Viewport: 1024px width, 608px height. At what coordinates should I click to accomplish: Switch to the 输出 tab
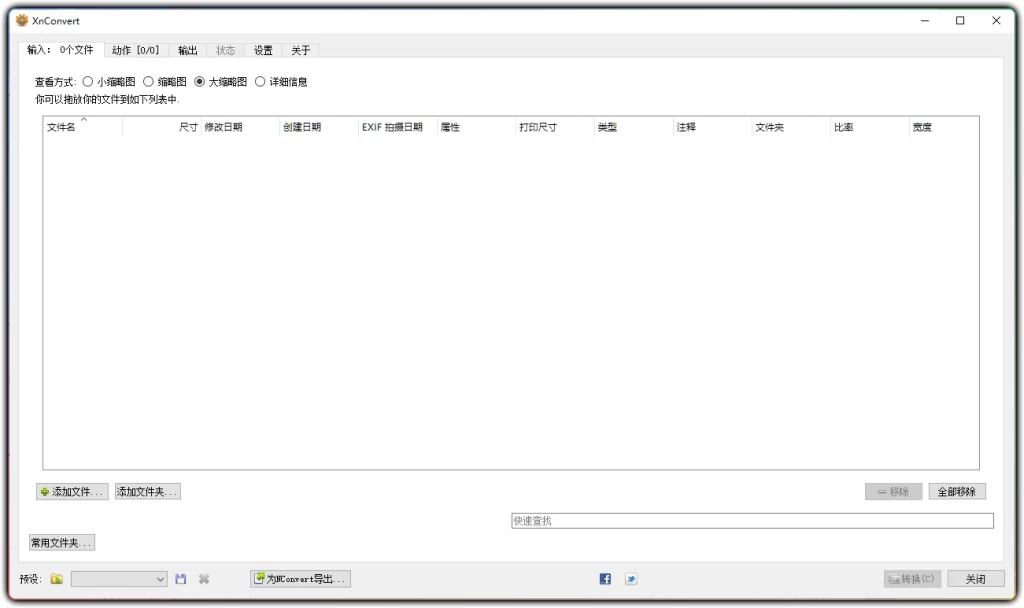point(188,50)
